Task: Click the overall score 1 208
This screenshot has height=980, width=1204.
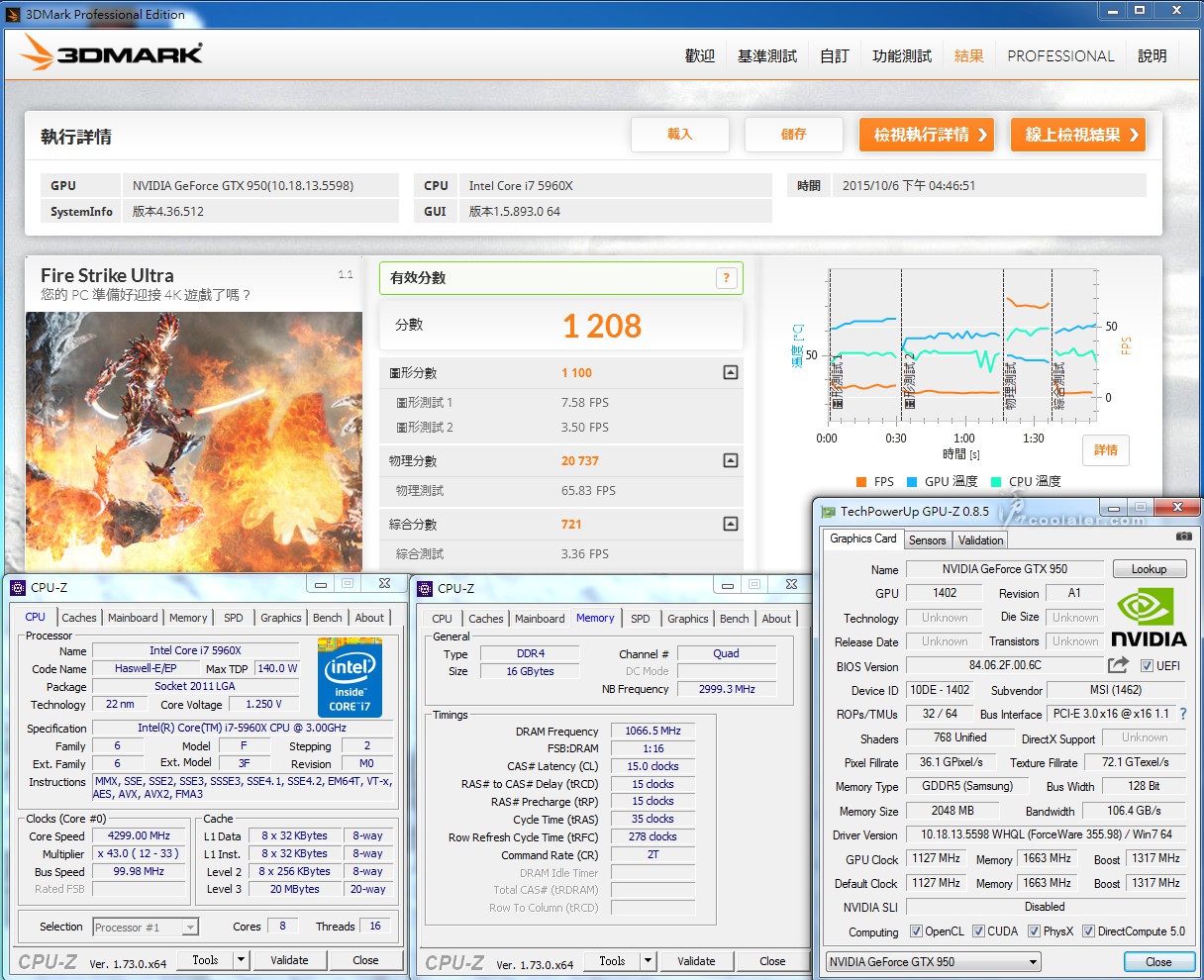Action: (x=602, y=326)
